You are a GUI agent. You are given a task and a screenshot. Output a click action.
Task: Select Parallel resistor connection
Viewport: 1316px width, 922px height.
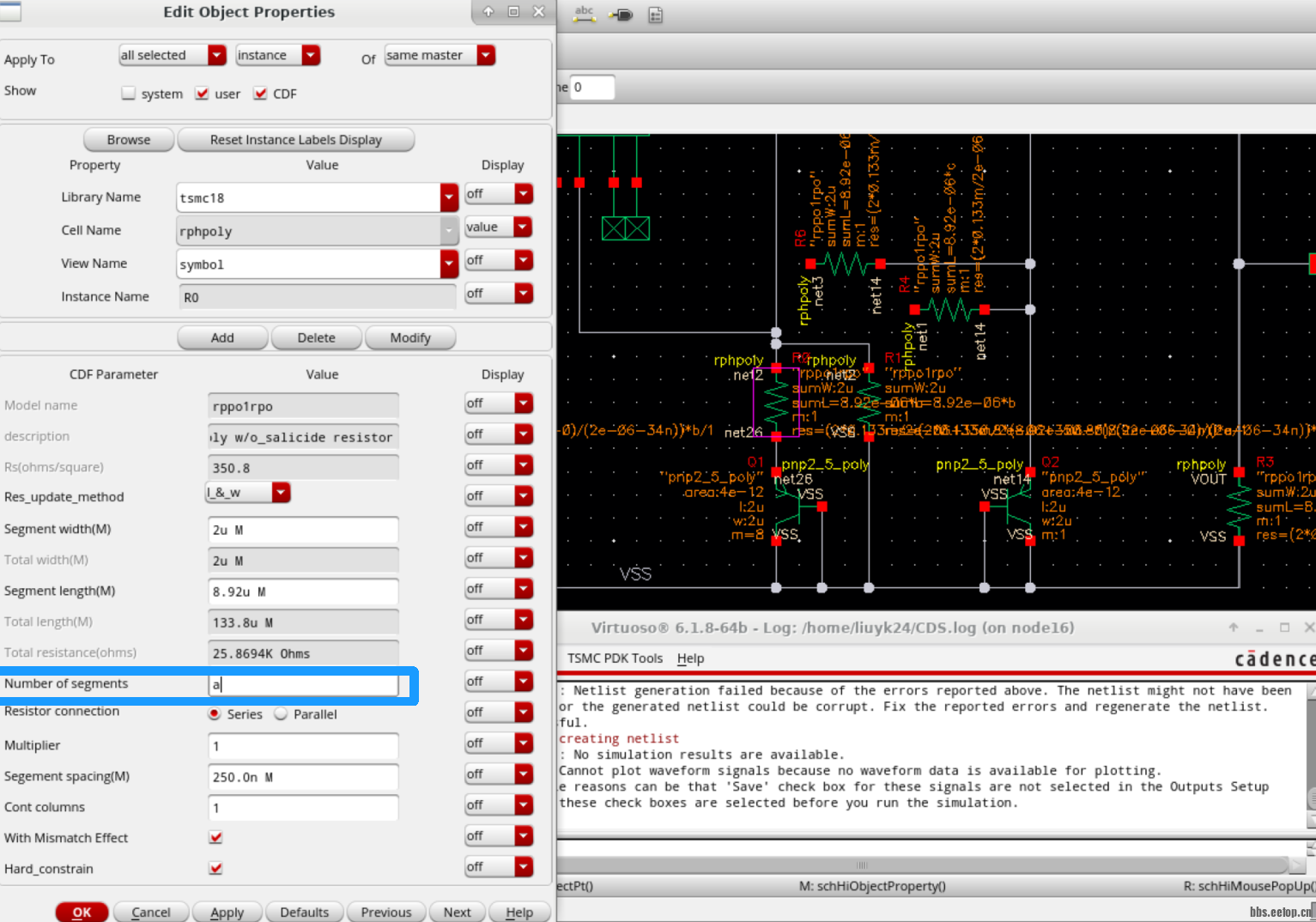(281, 713)
